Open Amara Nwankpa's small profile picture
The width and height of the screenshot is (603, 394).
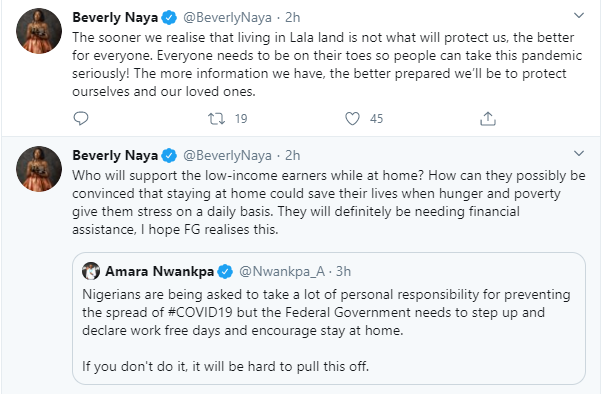[91, 271]
